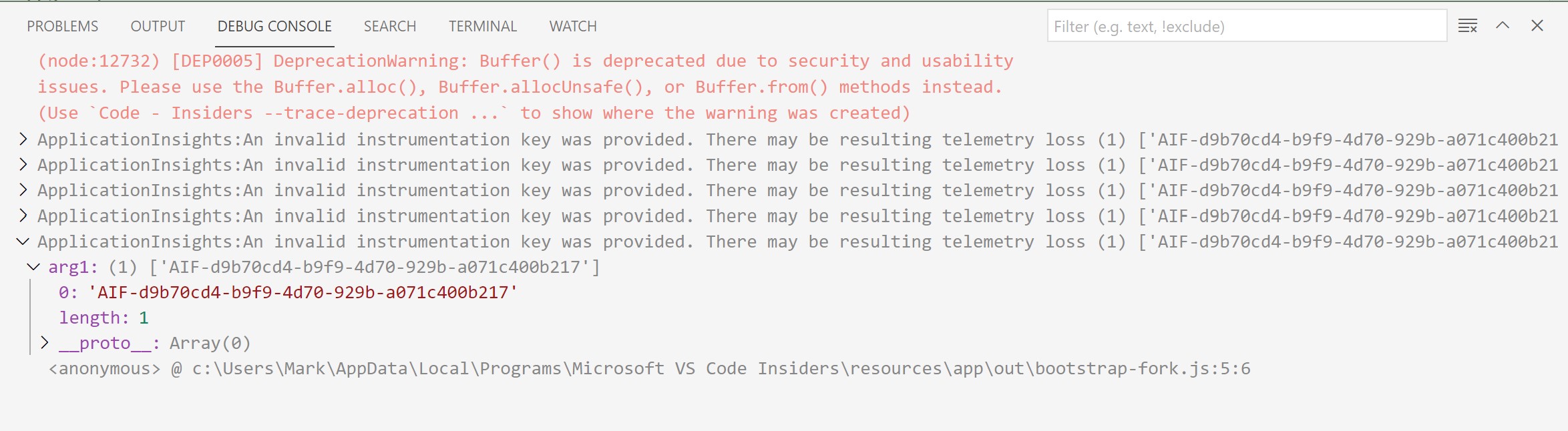Expand the __proto__ Array(0) node

coord(45,343)
